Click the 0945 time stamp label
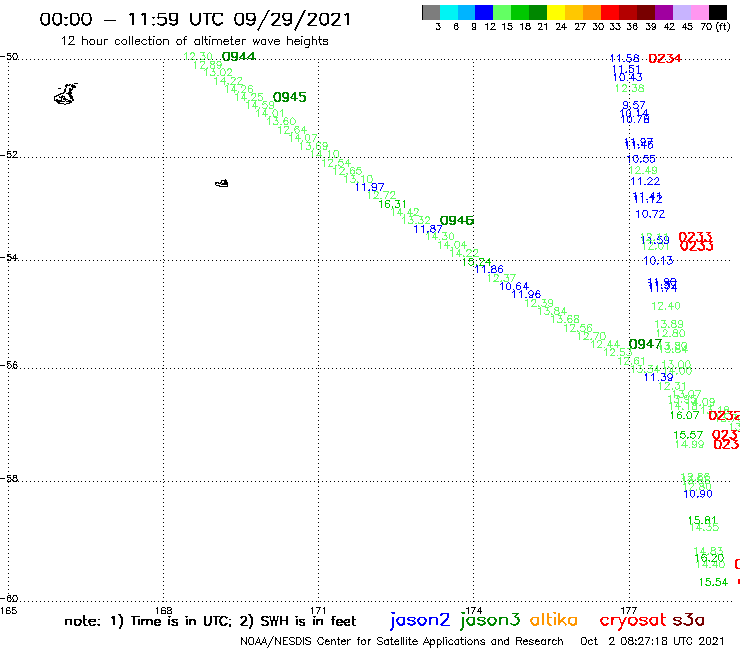The width and height of the screenshot is (740, 650). point(290,97)
